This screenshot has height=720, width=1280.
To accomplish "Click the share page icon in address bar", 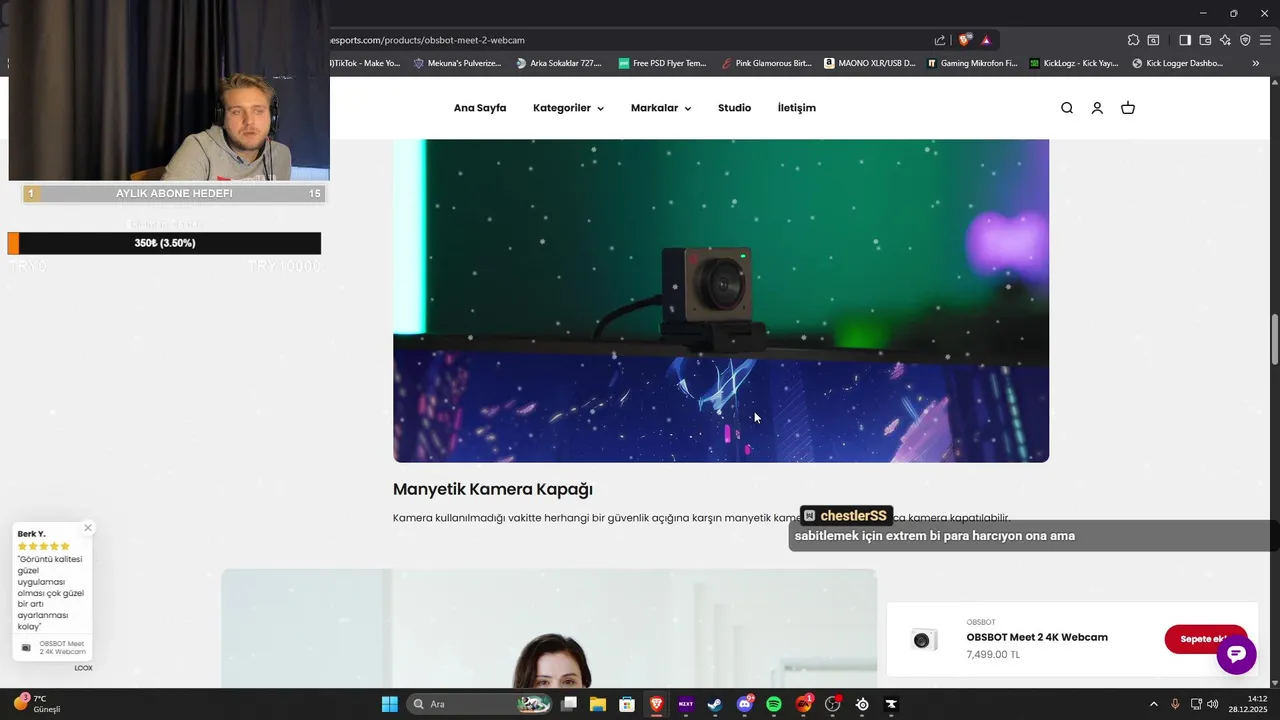I will pos(940,40).
